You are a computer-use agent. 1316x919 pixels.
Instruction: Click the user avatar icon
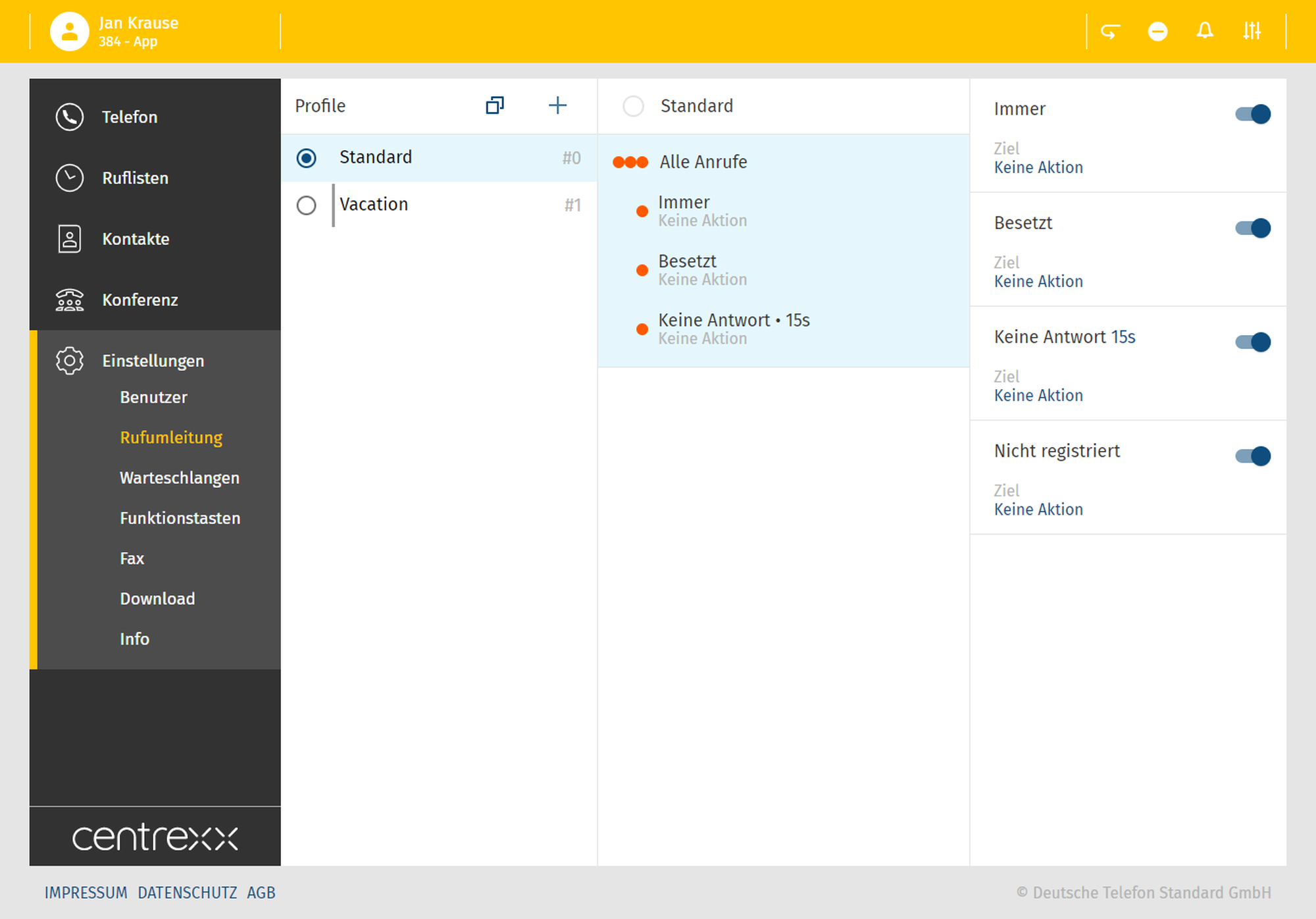(x=70, y=31)
